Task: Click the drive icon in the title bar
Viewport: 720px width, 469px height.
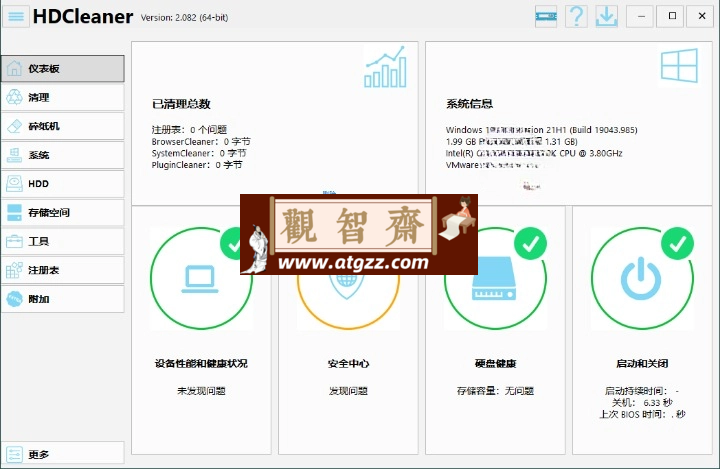Action: (x=546, y=17)
